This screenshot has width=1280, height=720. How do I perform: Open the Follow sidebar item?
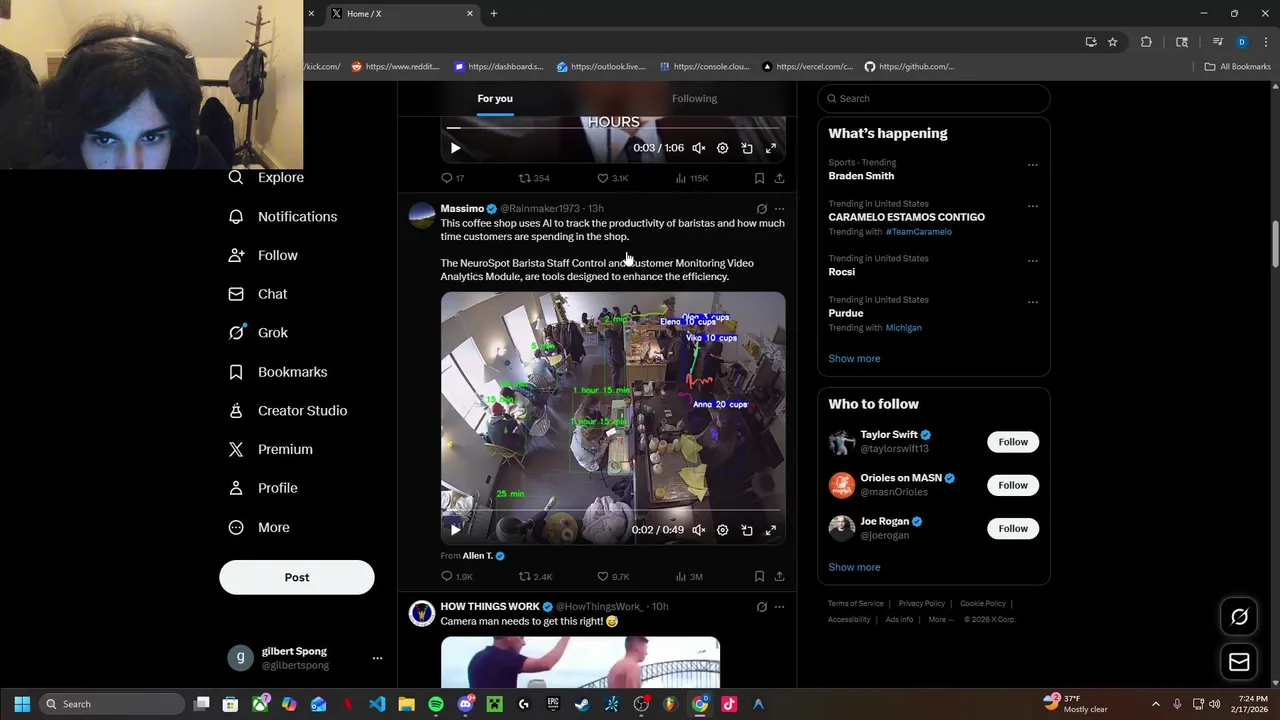point(263,255)
